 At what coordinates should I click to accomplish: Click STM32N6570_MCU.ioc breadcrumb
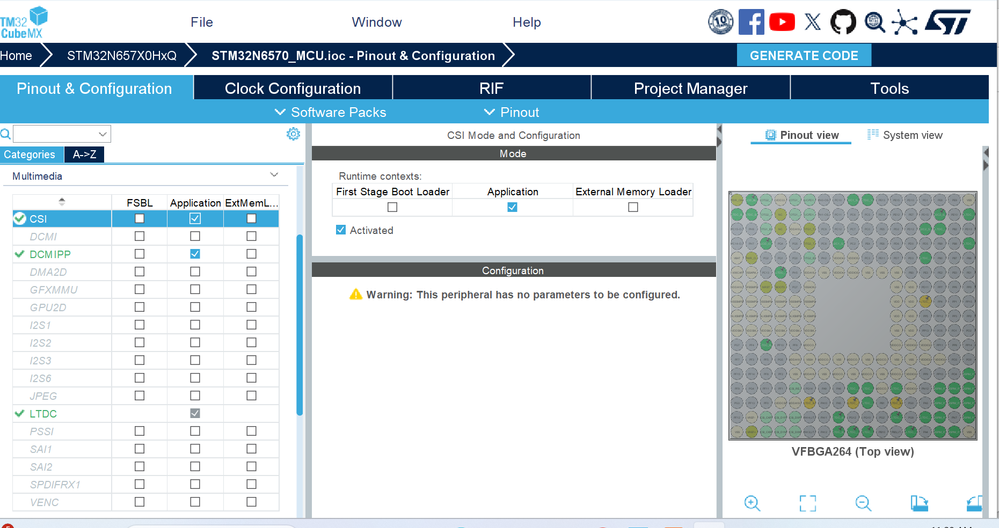click(353, 55)
